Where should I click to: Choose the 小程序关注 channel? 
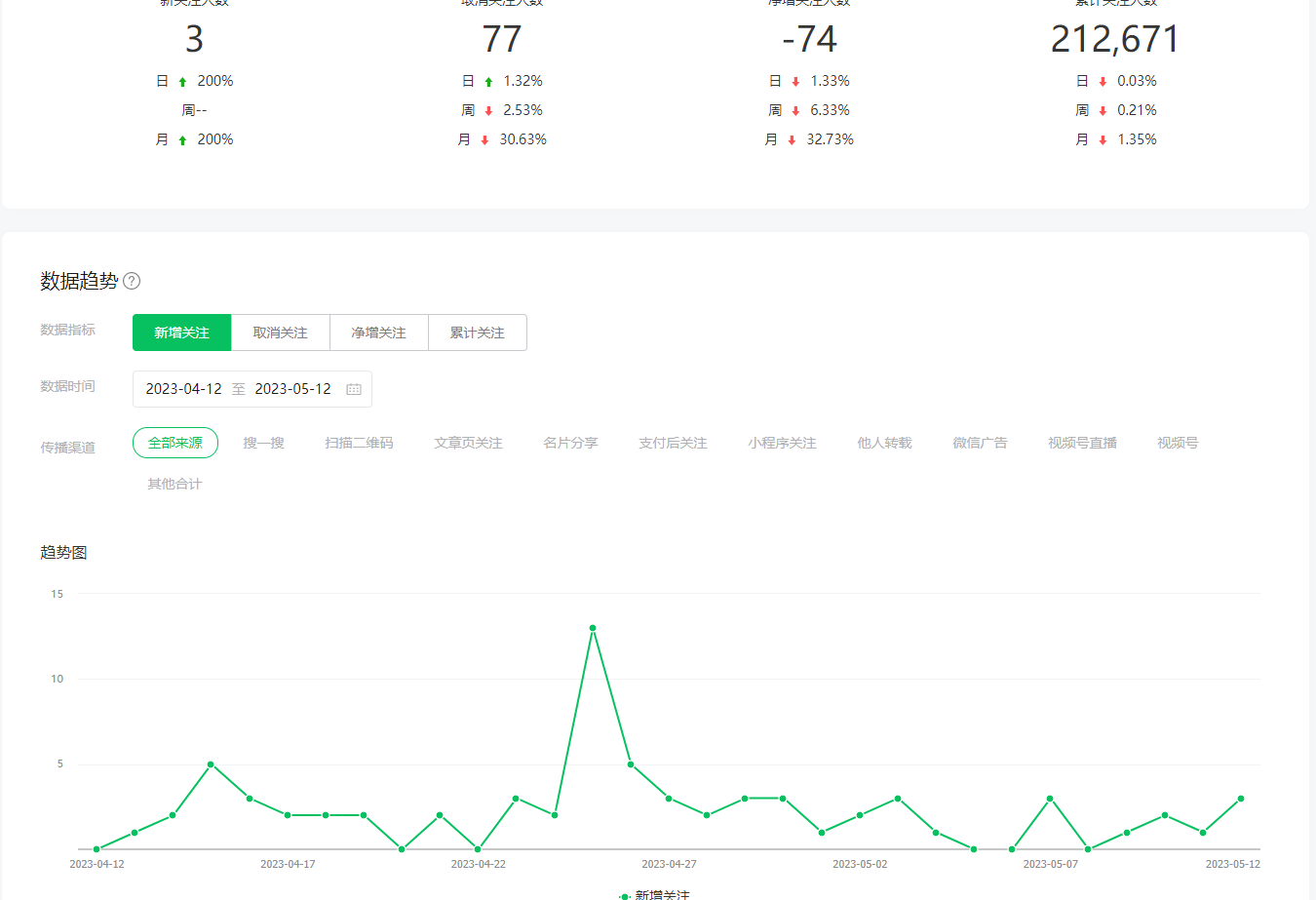tap(782, 443)
